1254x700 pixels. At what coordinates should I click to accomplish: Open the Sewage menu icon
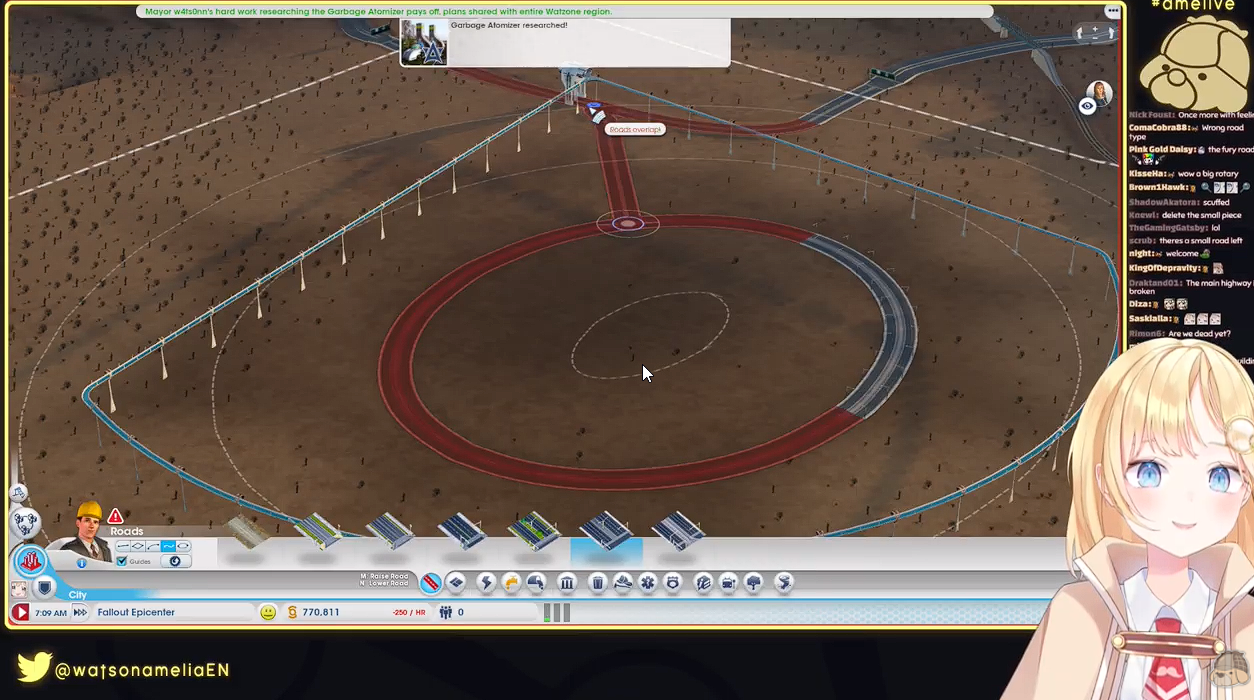(x=536, y=582)
